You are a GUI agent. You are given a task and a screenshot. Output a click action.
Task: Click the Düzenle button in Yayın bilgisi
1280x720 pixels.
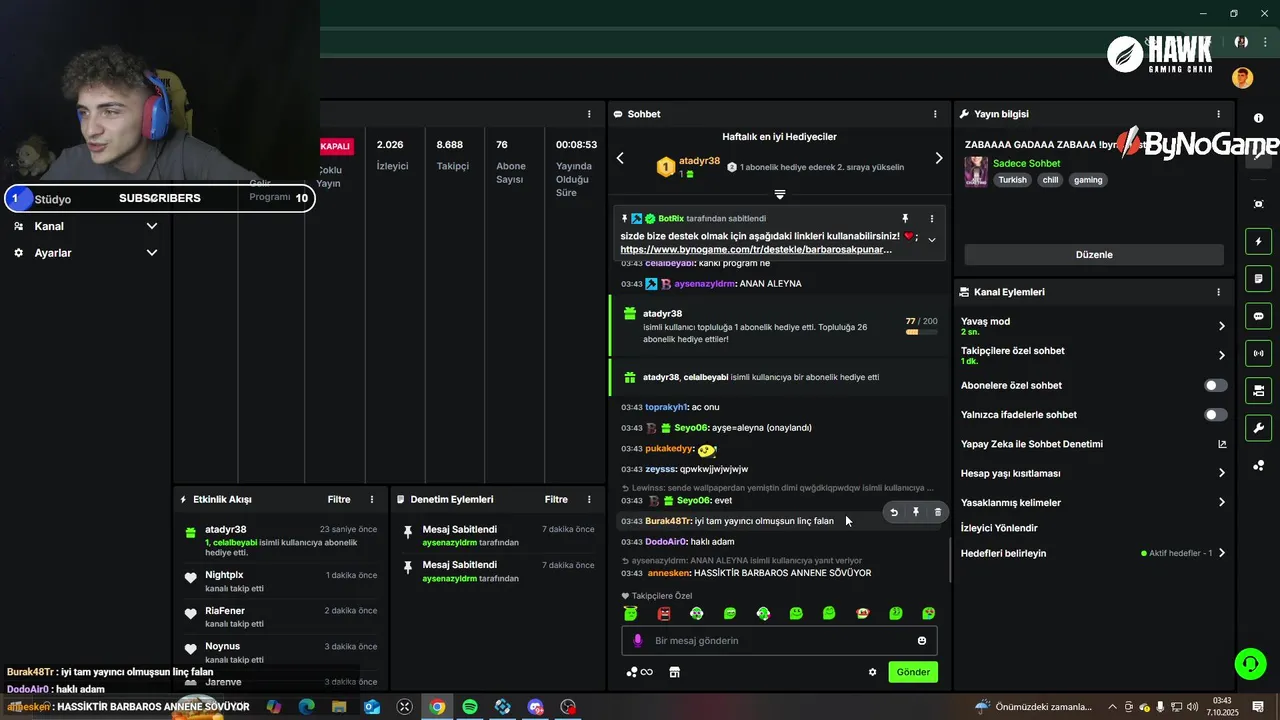click(x=1094, y=254)
